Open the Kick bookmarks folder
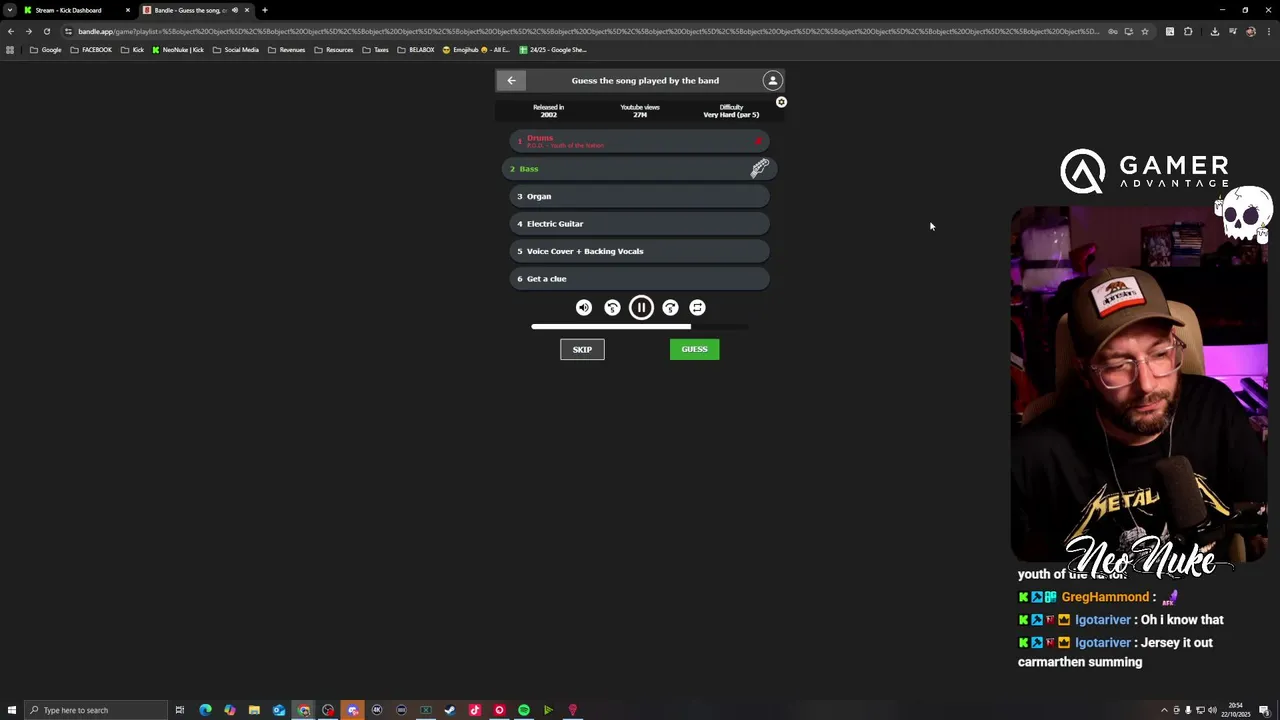1280x720 pixels. click(132, 50)
